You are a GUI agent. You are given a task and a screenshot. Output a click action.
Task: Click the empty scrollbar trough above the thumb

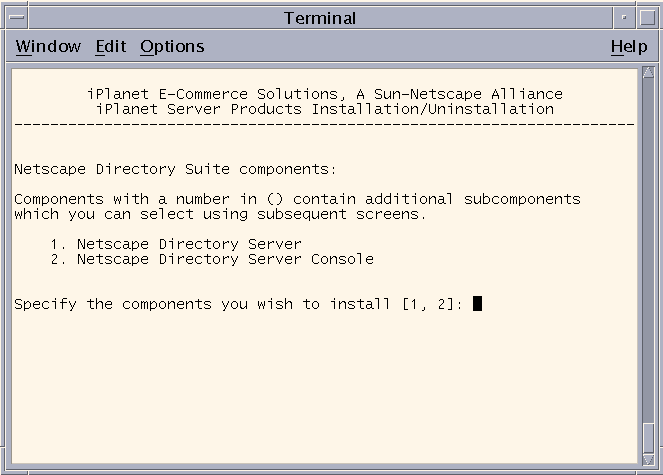click(x=648, y=250)
